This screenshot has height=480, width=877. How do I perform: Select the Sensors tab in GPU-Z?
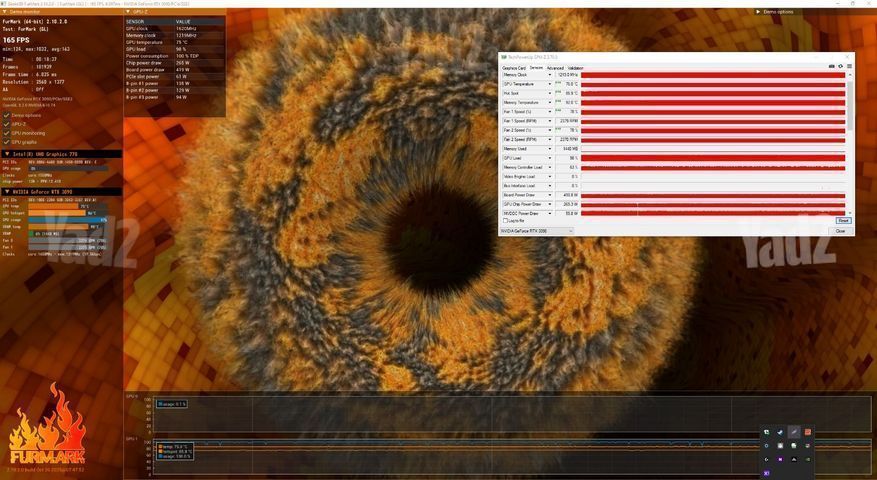pos(536,68)
